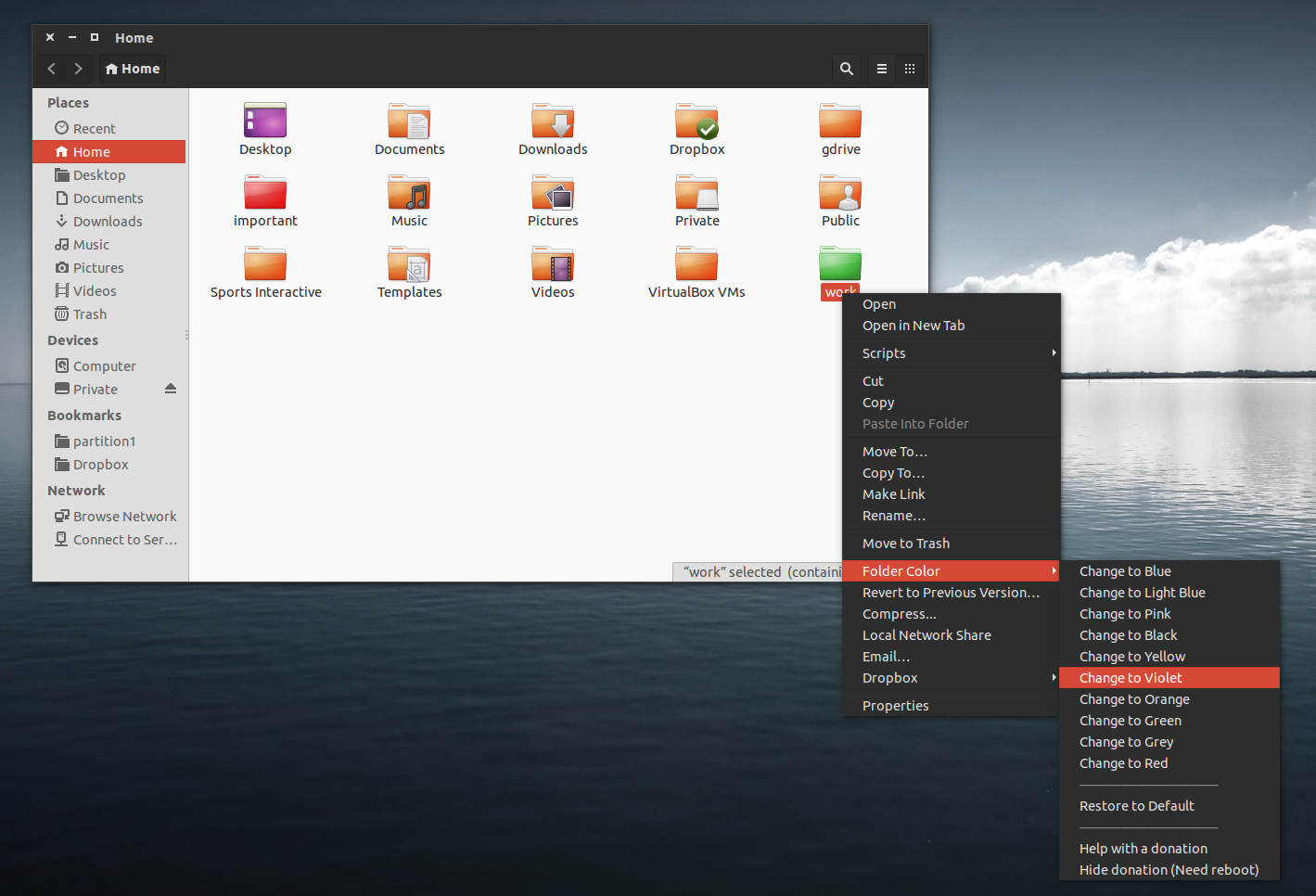Switch to grid view
This screenshot has width=1316, height=896.
pos(909,68)
